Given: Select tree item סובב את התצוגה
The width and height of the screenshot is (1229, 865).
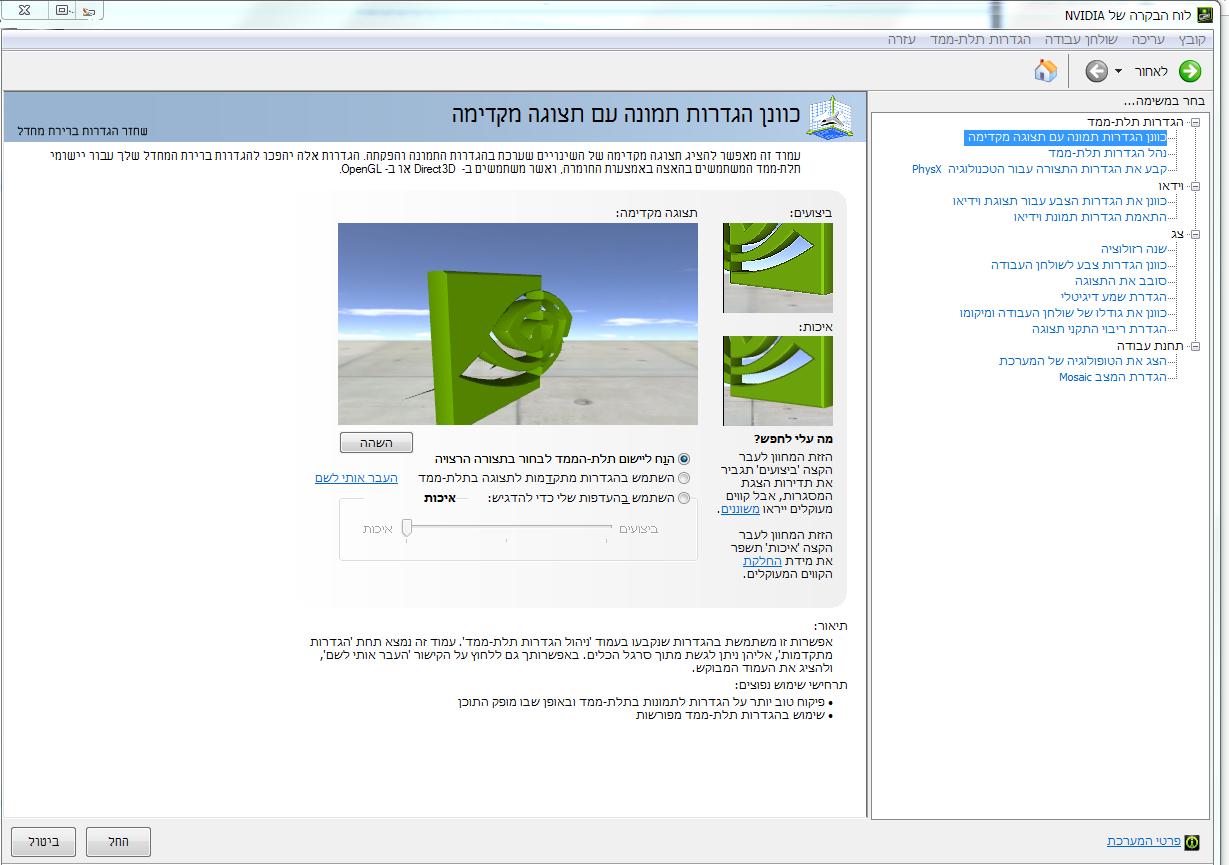Looking at the screenshot, I should [1121, 281].
